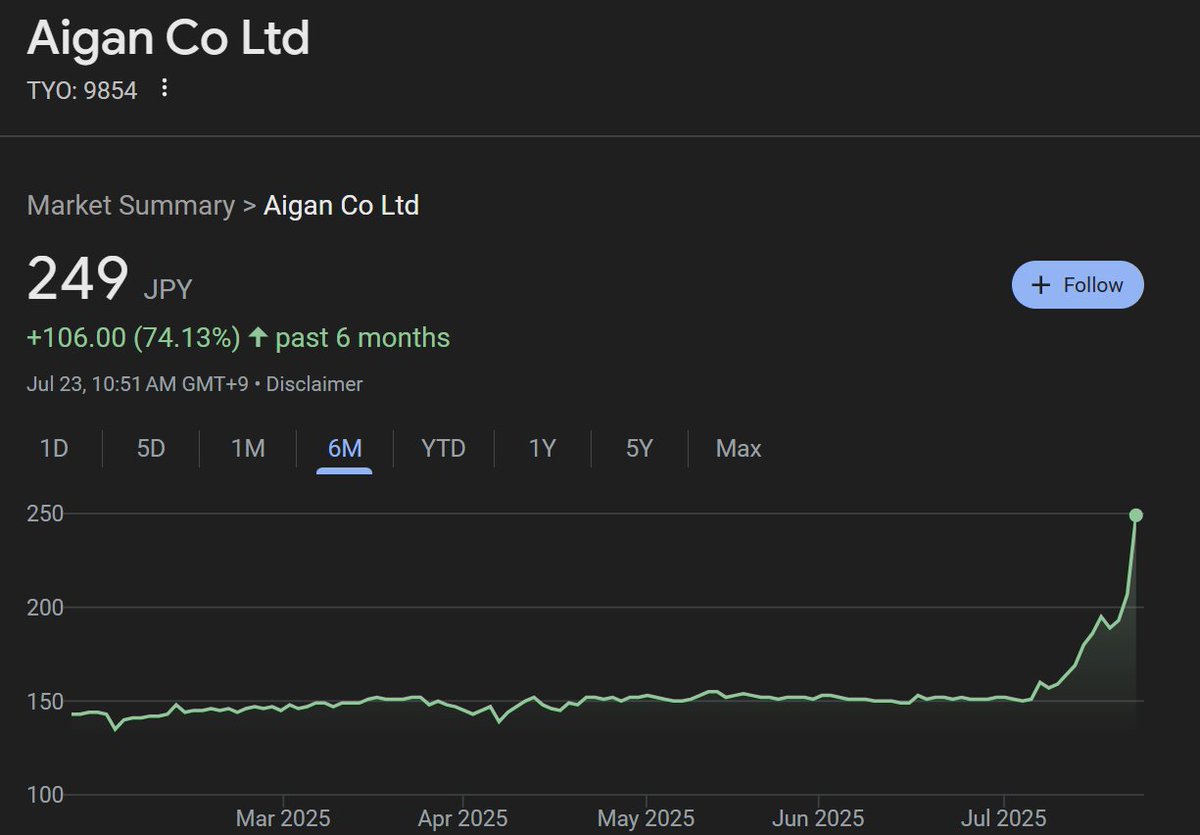Click the Follow button
Screen dimensions: 1200x835
1078,285
